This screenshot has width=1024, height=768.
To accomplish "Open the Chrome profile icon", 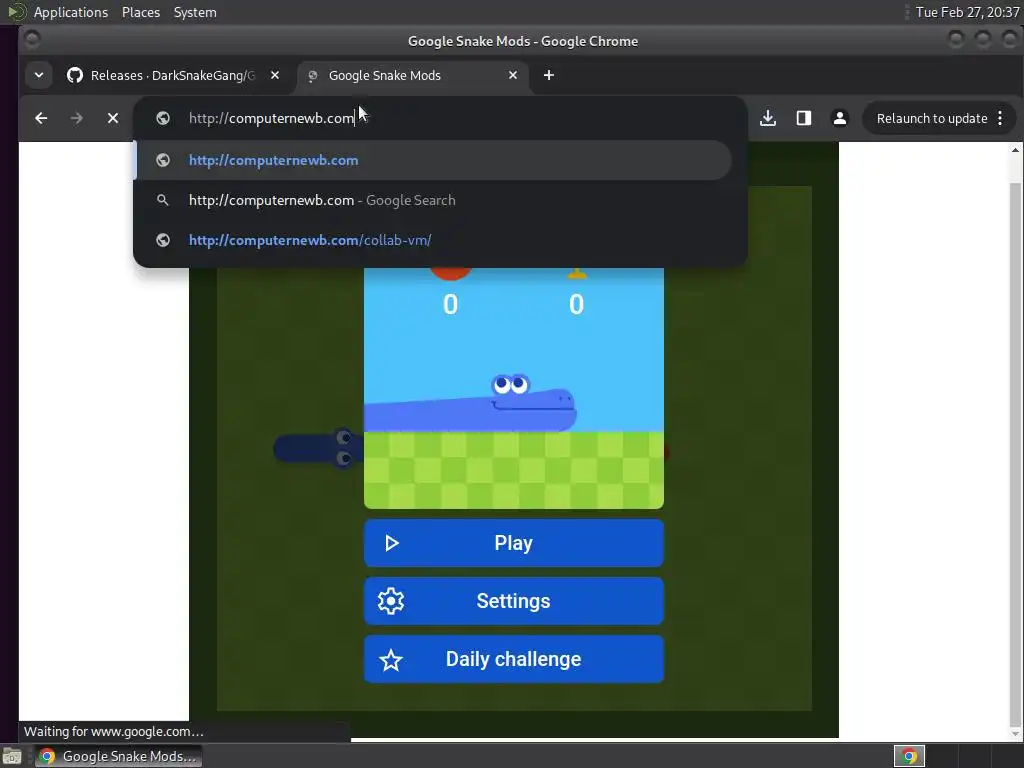I will 840,118.
